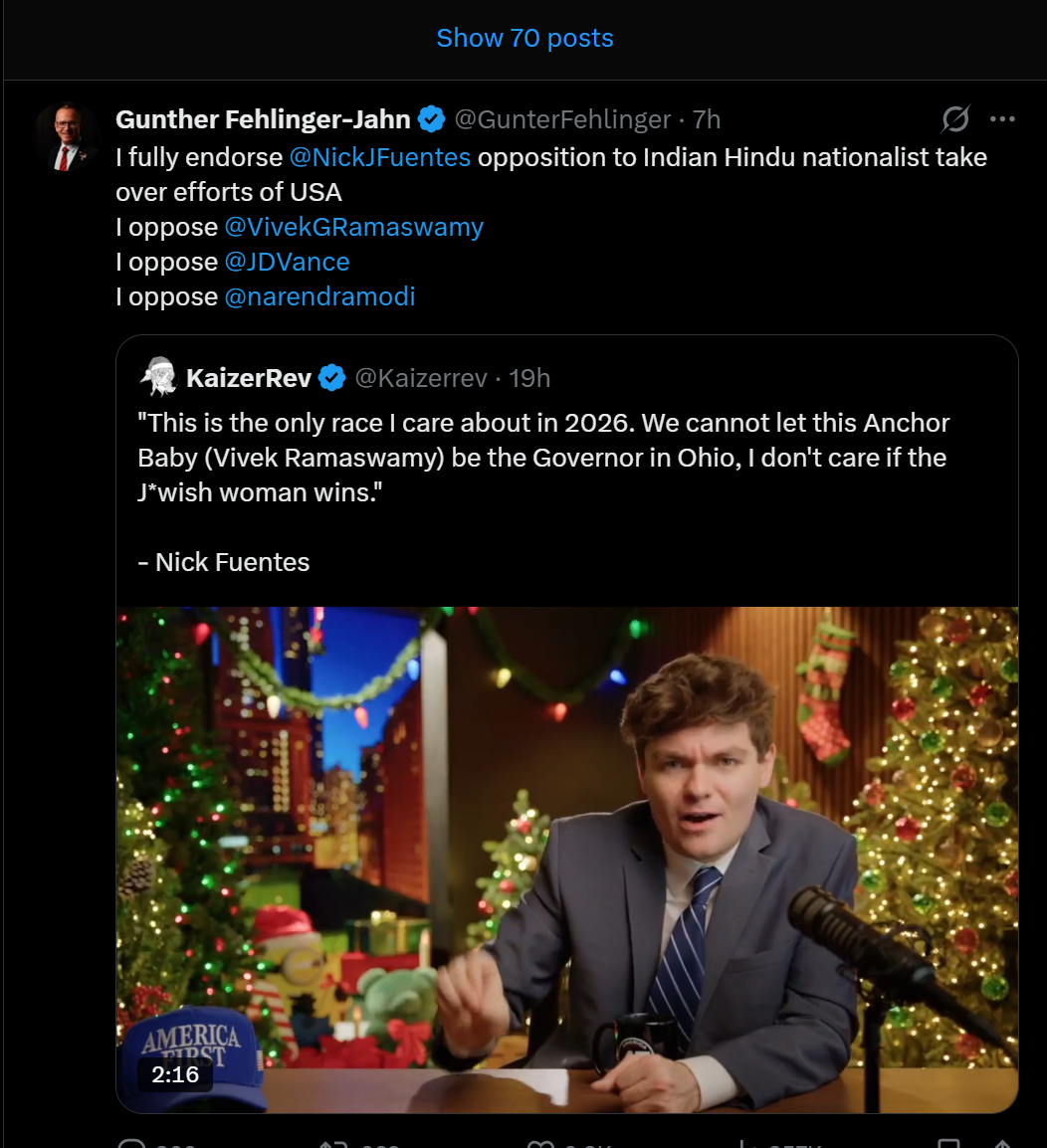Show 70 posts
Viewport: 1047px width, 1148px height.
[524, 39]
